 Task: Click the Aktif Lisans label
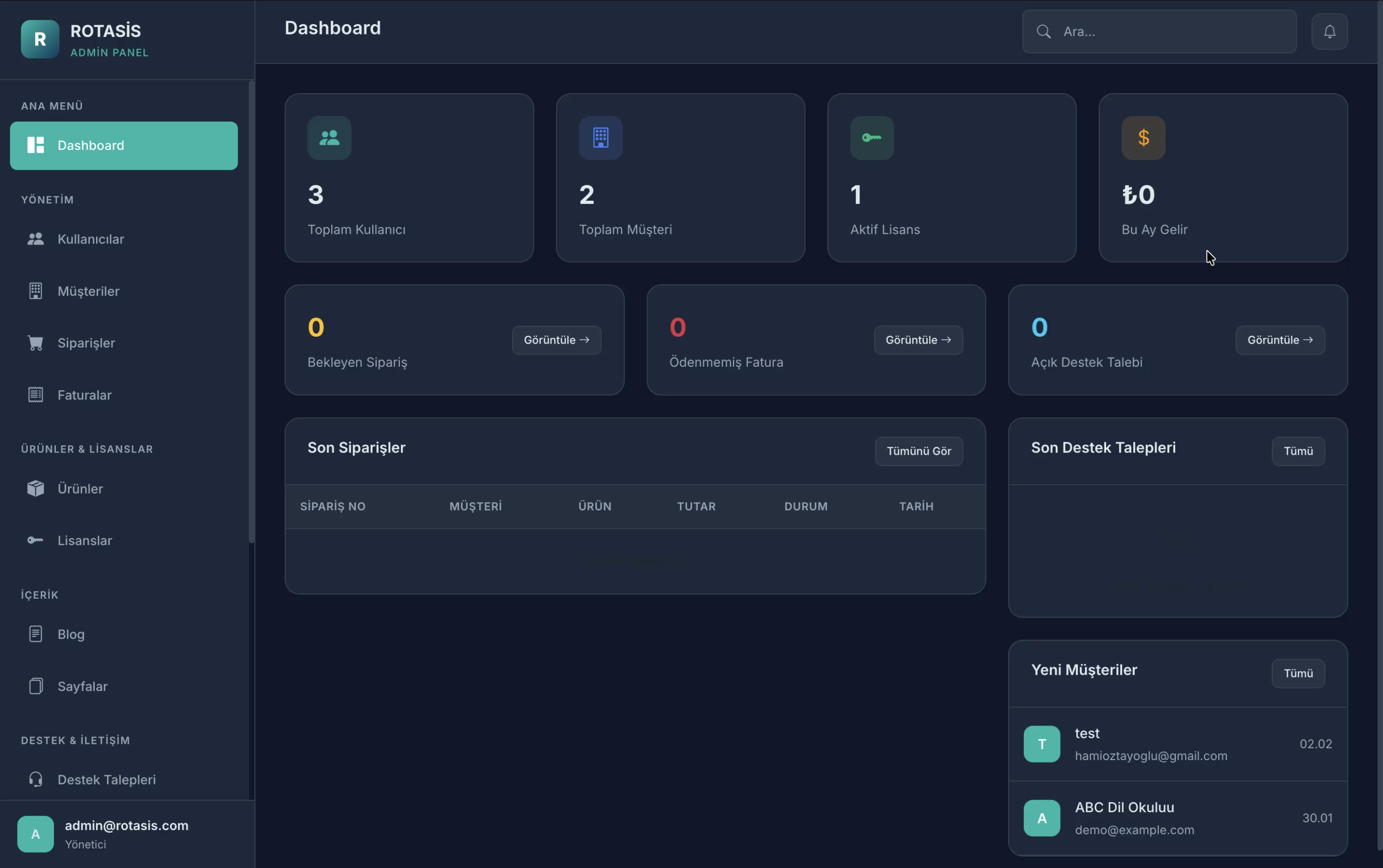point(885,230)
